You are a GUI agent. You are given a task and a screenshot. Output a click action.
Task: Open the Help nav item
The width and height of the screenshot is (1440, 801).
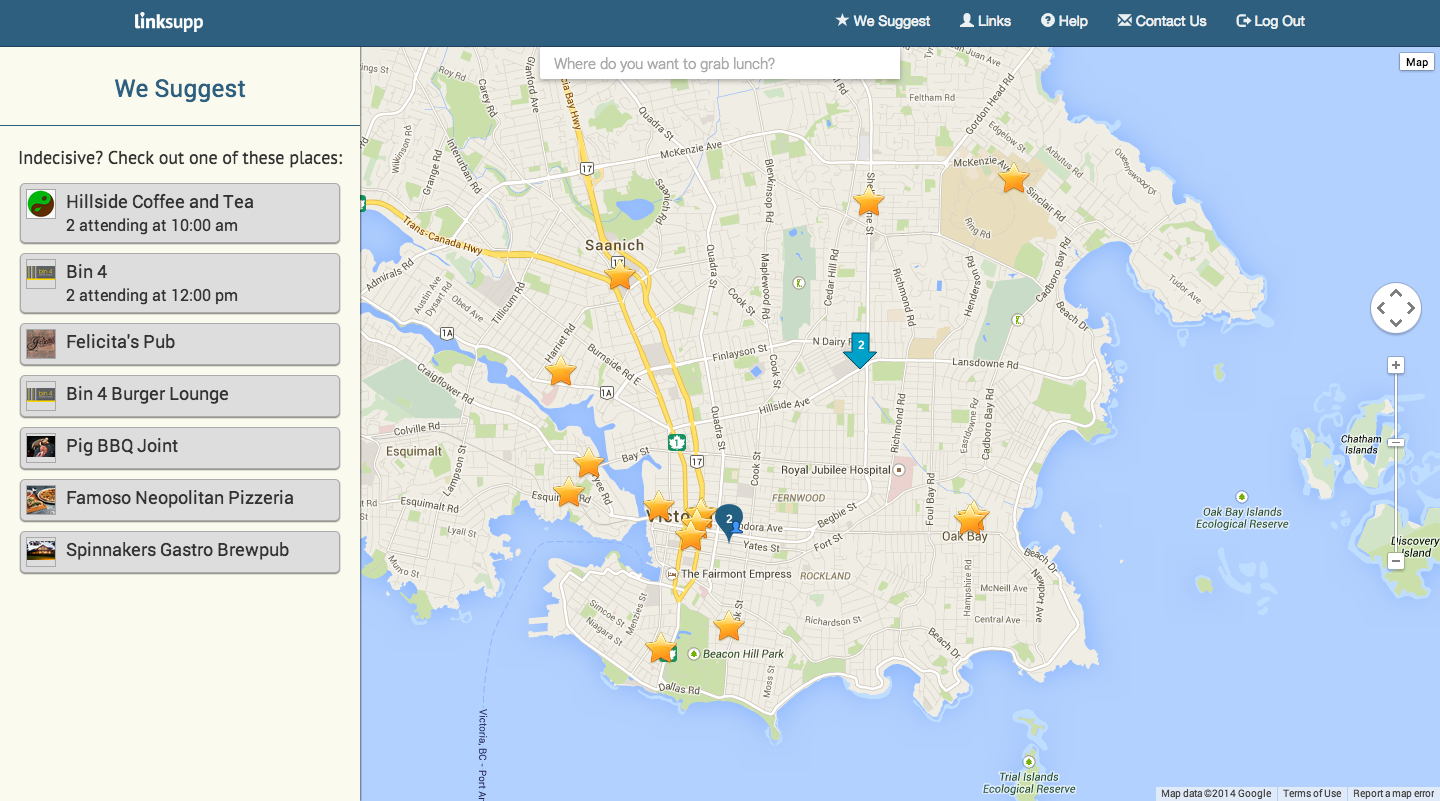click(x=1064, y=21)
